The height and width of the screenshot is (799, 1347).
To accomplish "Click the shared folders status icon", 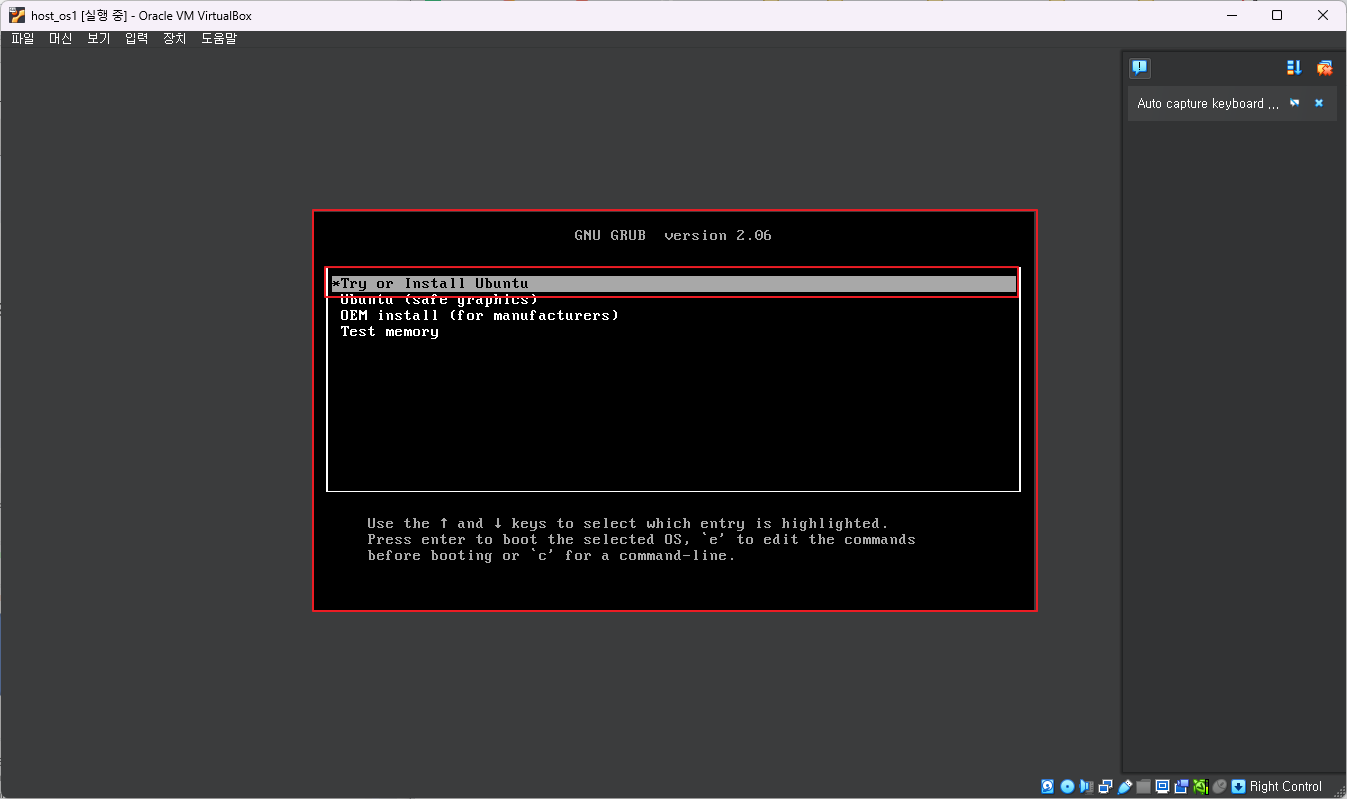I will [1143, 786].
